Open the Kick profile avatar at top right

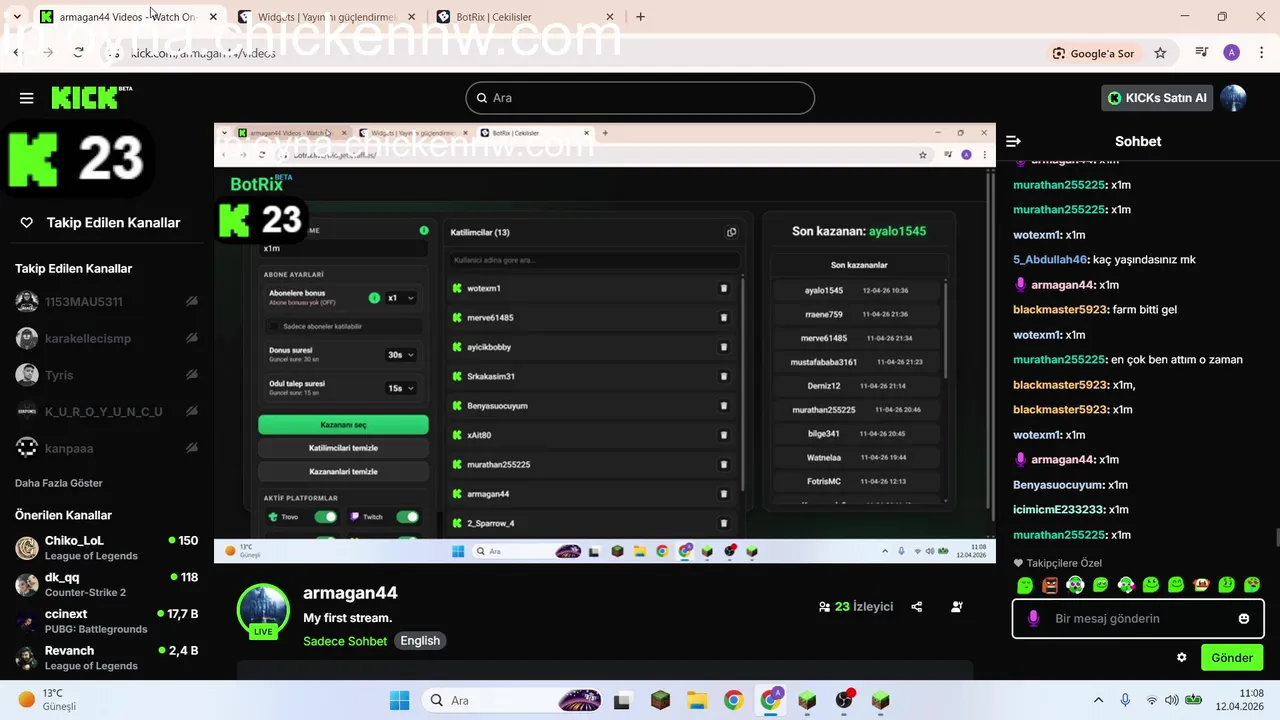(x=1233, y=98)
